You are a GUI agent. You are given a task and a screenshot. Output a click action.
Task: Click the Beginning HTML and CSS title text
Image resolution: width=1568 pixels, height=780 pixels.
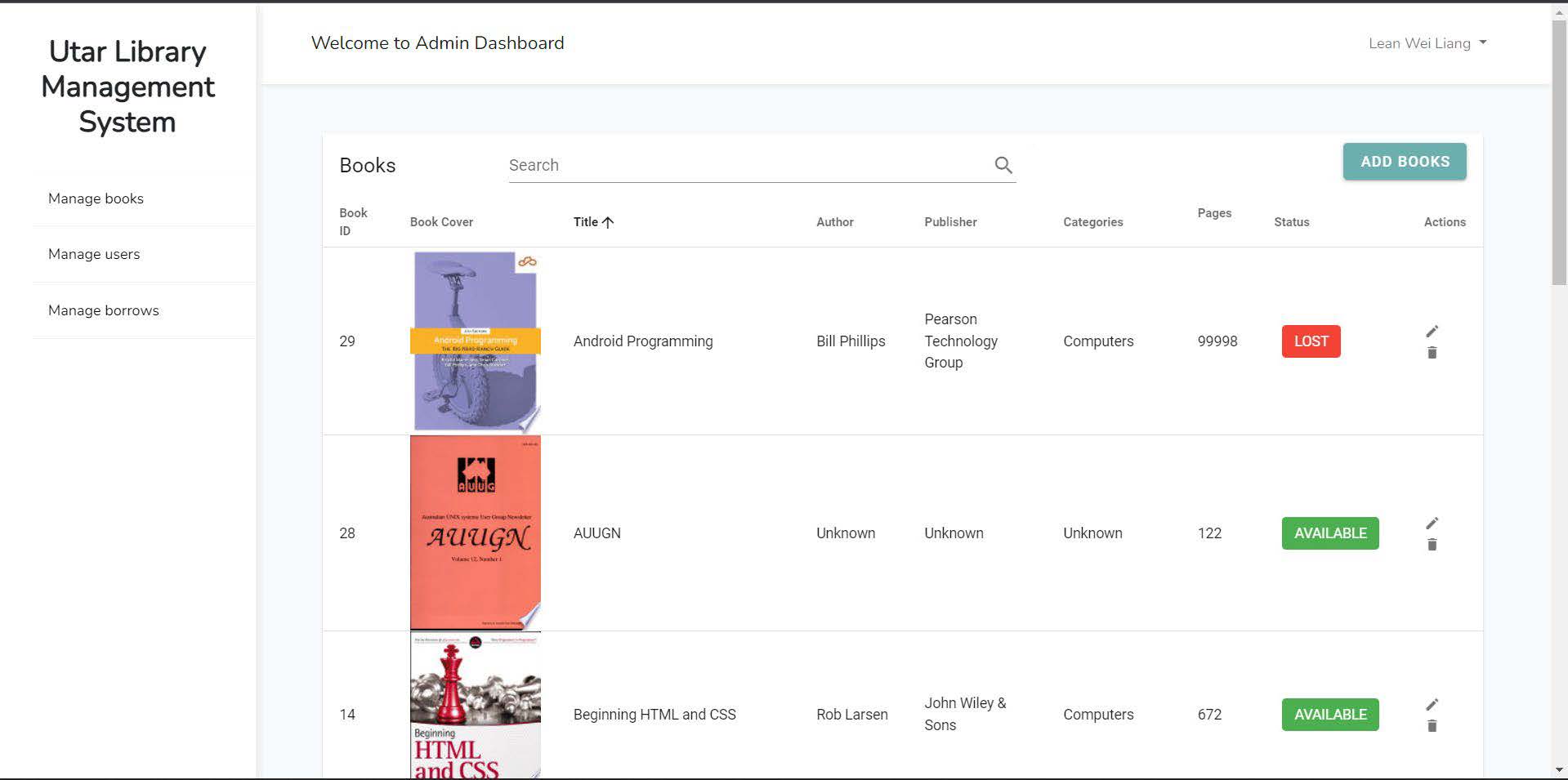point(654,715)
